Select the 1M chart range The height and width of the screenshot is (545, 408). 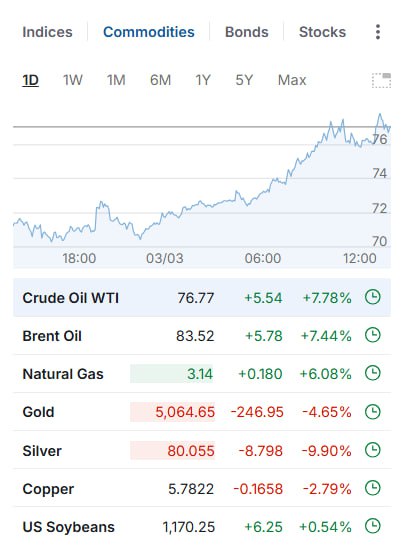pos(116,80)
